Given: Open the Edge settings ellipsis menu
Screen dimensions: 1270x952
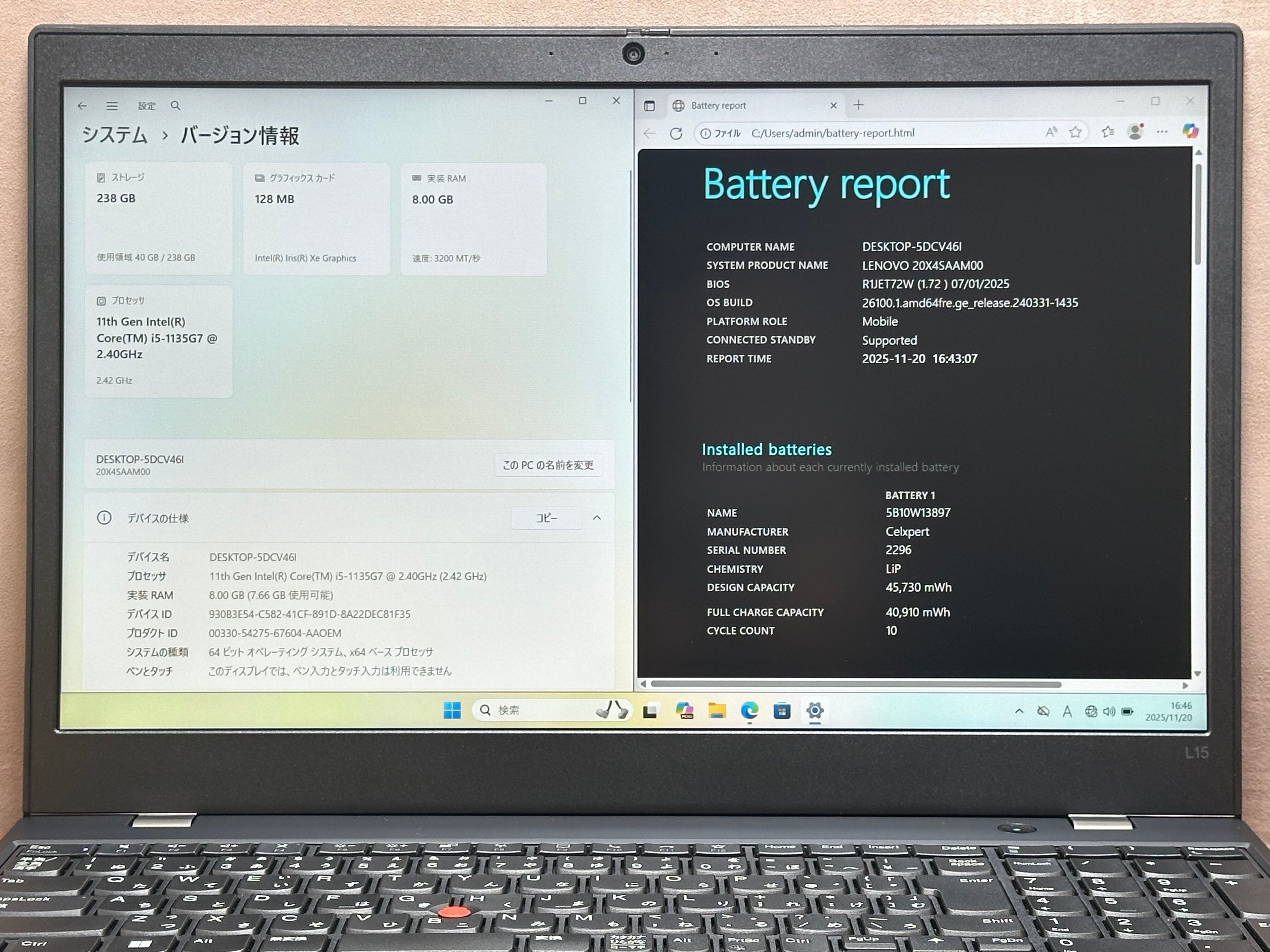Looking at the screenshot, I should point(1162,132).
